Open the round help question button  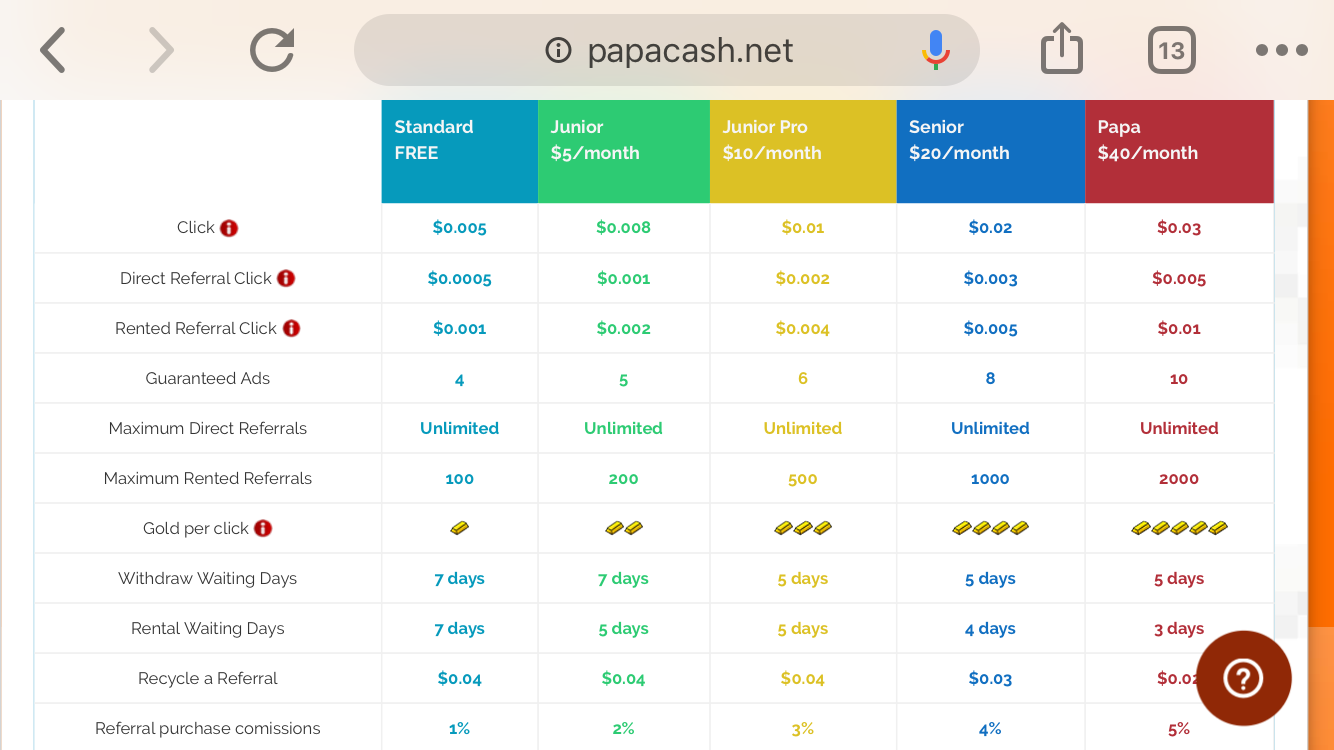pyautogui.click(x=1243, y=678)
